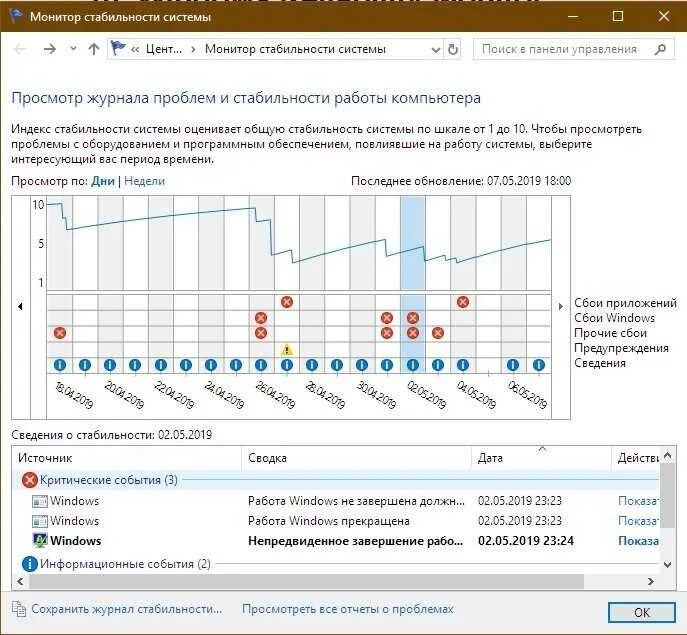This screenshot has height=635, width=687.
Task: Select the information icon for 02.05.2019
Action: (x=413, y=365)
